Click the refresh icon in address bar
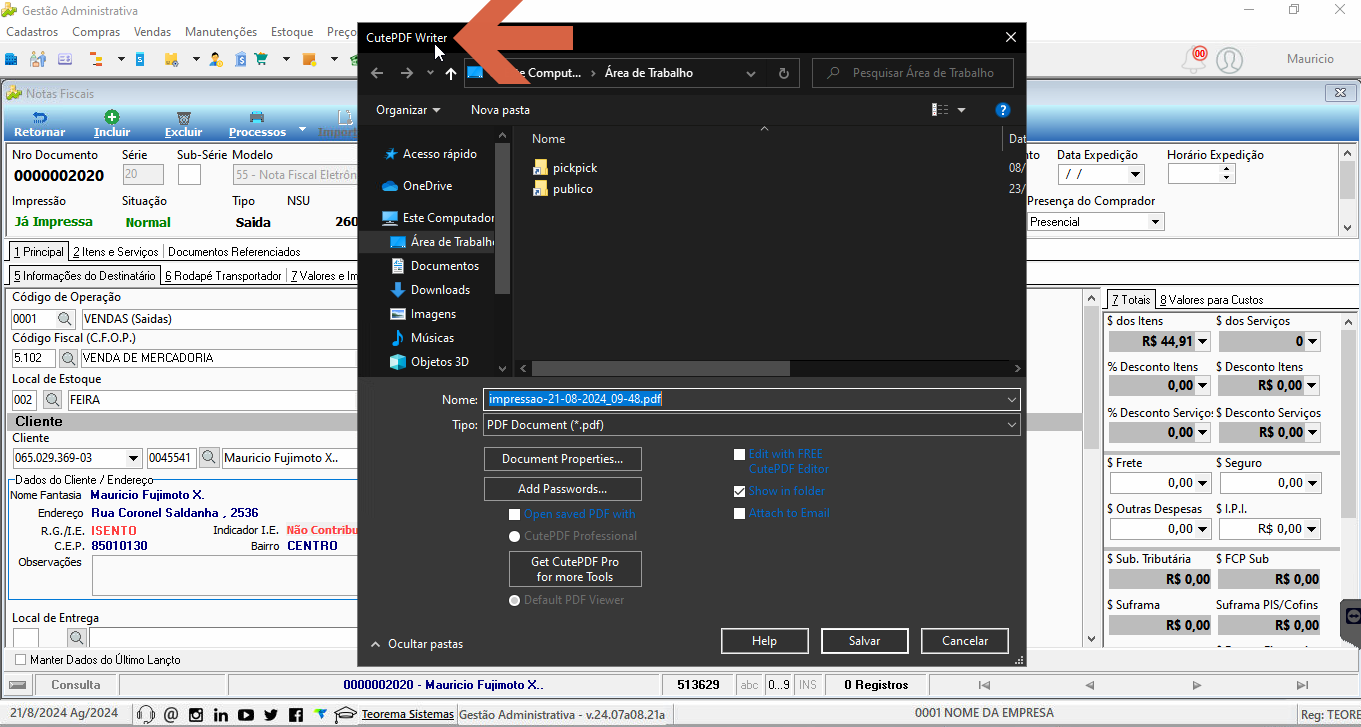Viewport: 1361px width, 727px height. point(783,73)
